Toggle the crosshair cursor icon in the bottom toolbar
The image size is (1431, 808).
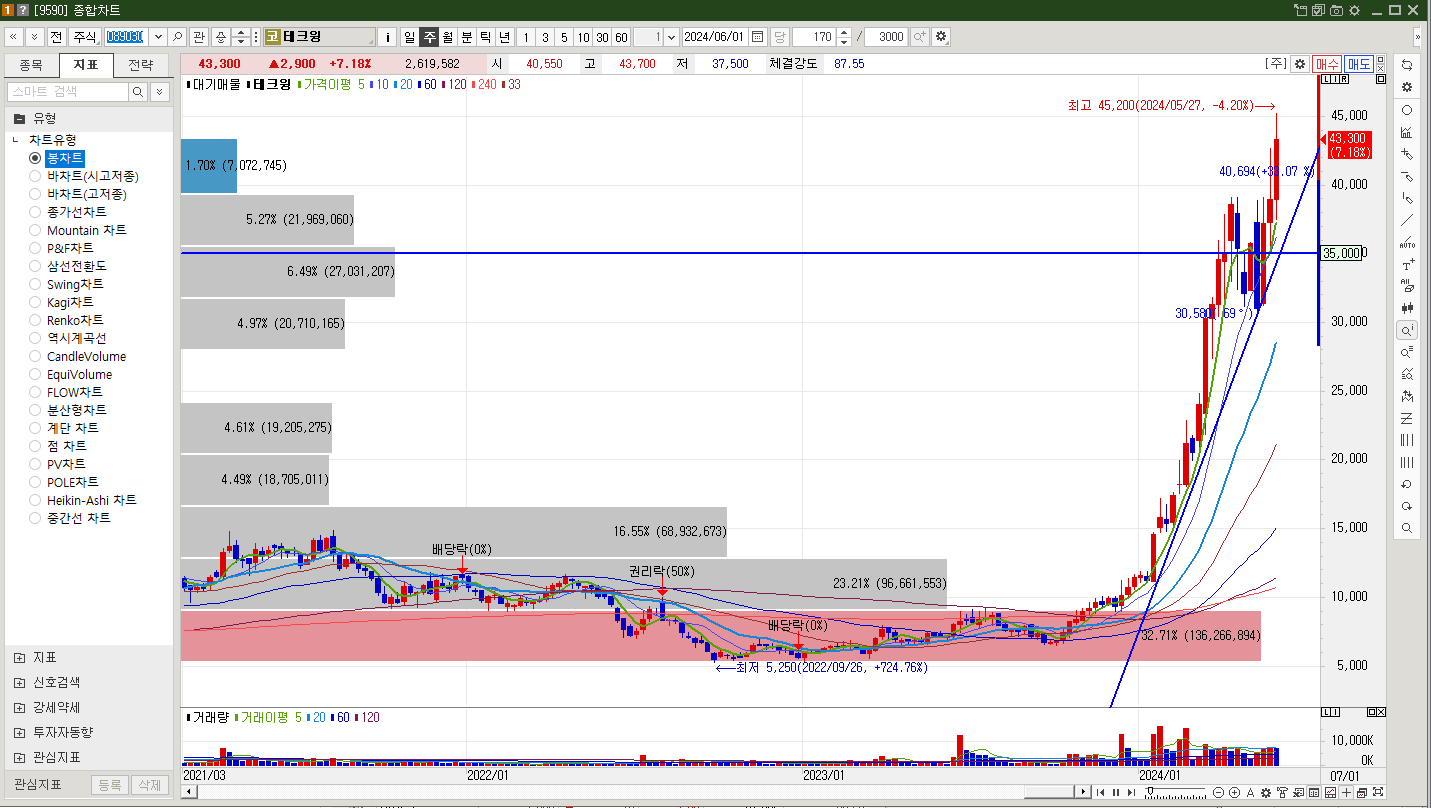point(1346,792)
